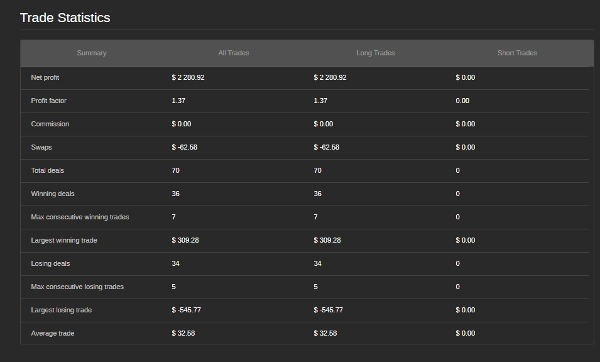The image size is (600, 362).
Task: Select the All Trades column header
Action: click(233, 53)
